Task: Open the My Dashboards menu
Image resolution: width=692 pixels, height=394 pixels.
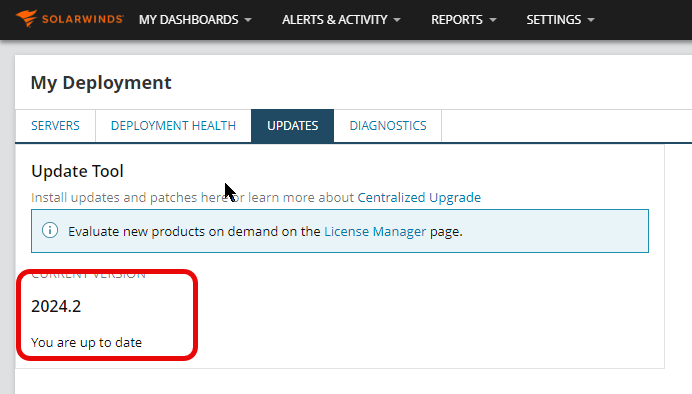Action: pyautogui.click(x=195, y=19)
